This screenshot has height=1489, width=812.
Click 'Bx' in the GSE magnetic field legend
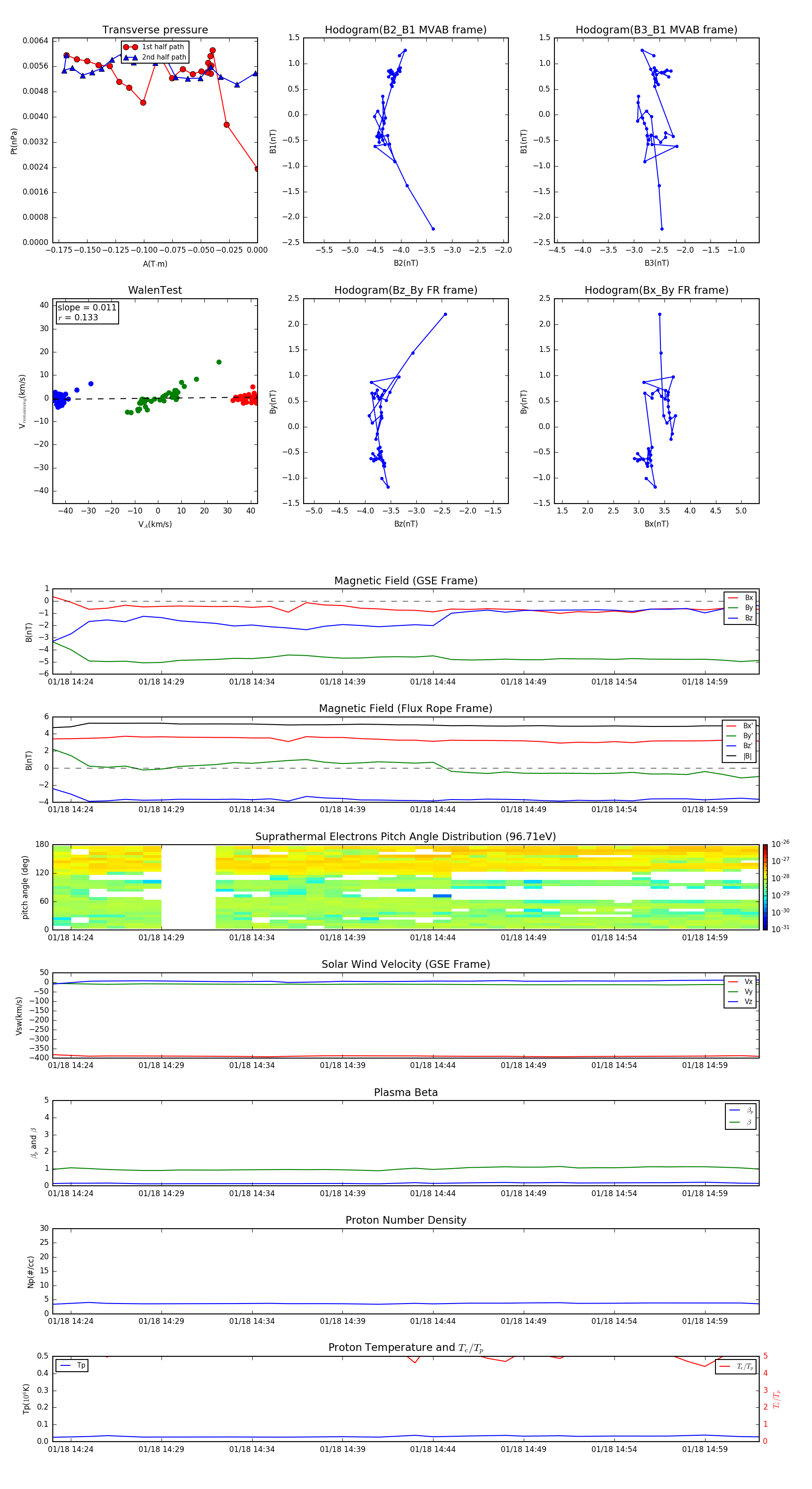tap(748, 598)
